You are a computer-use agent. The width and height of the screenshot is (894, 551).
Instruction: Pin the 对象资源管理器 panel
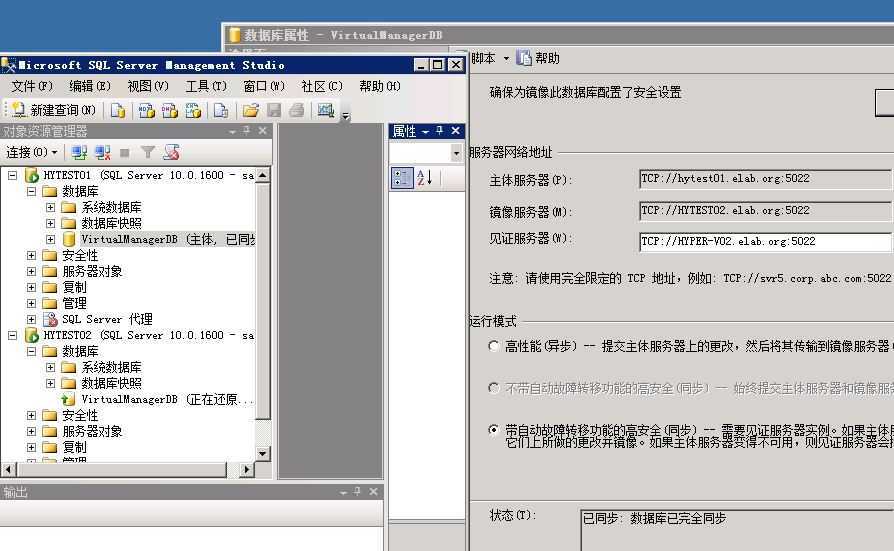(246, 131)
